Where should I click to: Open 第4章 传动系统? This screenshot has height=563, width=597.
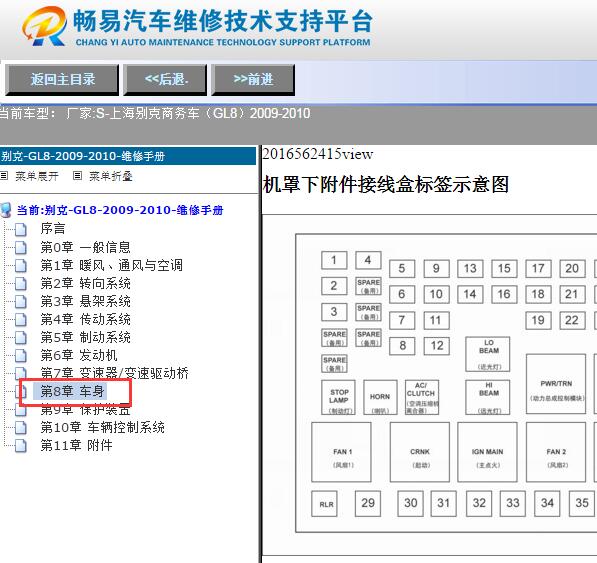[86, 319]
